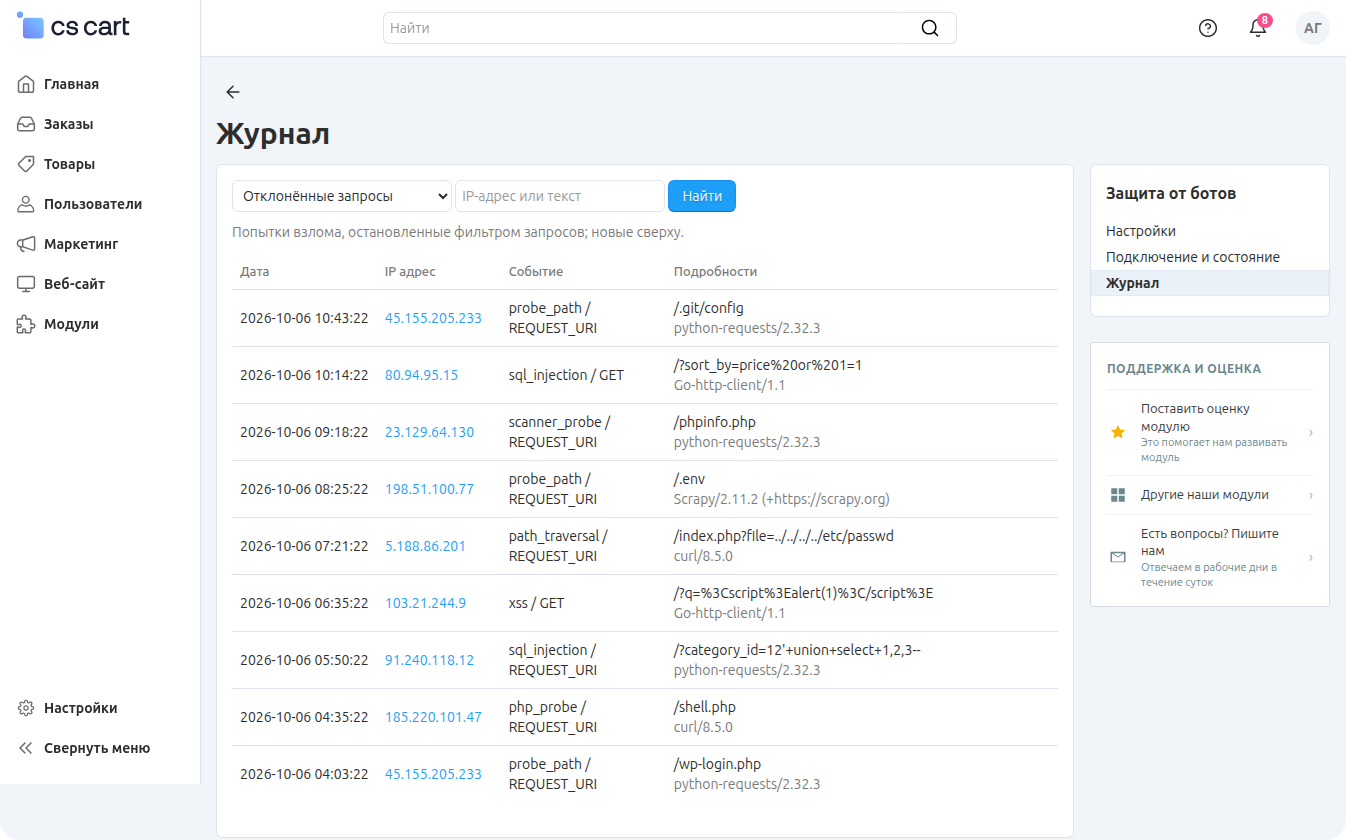The image size is (1346, 840).
Task: Open the help question mark icon
Action: click(1208, 28)
